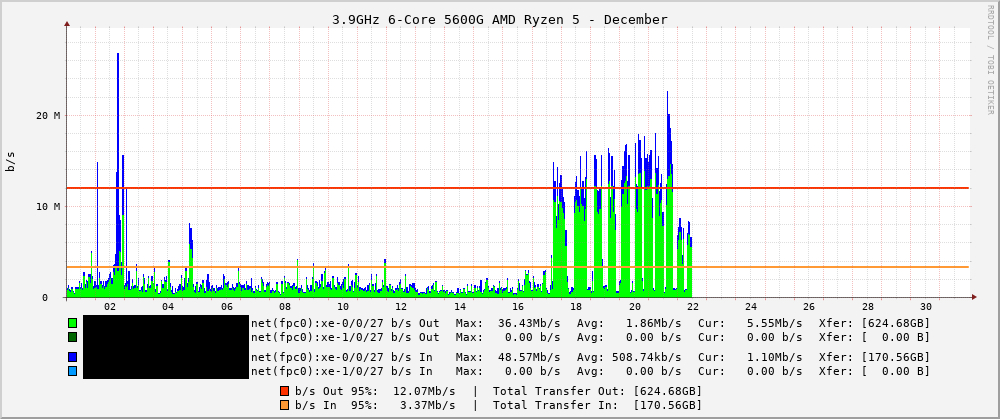Screen dimensions: 1000x419
Task: Select the RRDTOOL / TOBI OETIKER watermark
Action: click(x=990, y=60)
